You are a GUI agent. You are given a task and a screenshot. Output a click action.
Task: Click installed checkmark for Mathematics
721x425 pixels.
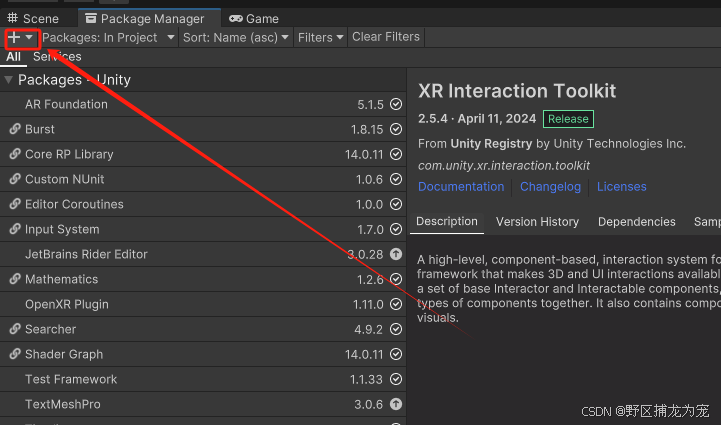396,279
